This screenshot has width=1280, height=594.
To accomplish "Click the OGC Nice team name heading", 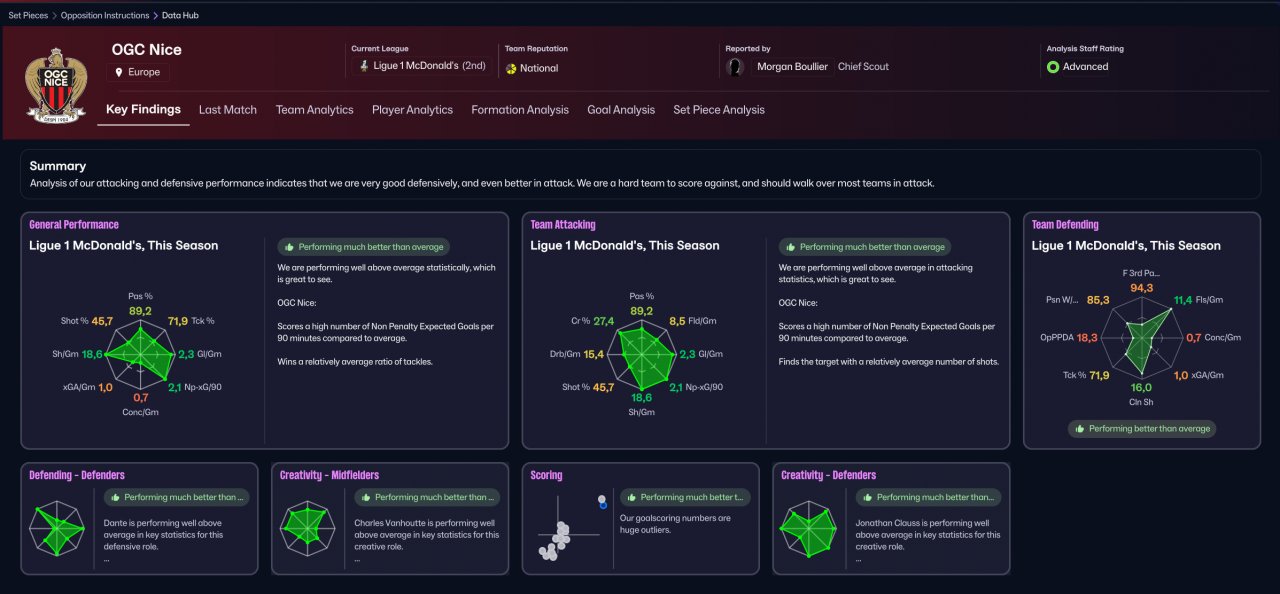I will click(x=147, y=50).
